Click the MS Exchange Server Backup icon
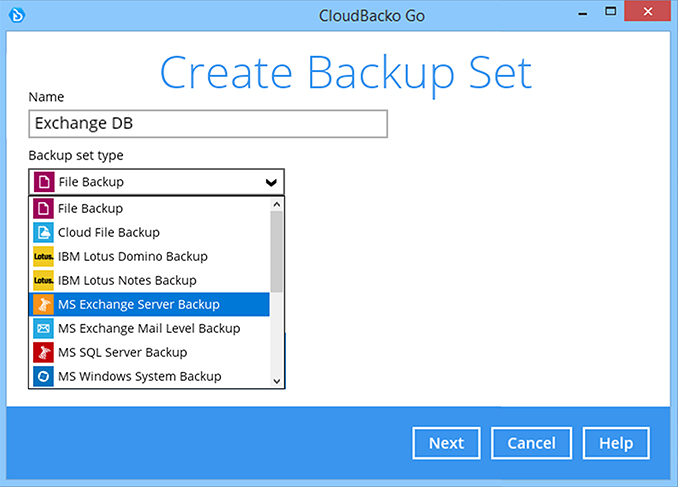Image resolution: width=678 pixels, height=487 pixels. [x=43, y=304]
